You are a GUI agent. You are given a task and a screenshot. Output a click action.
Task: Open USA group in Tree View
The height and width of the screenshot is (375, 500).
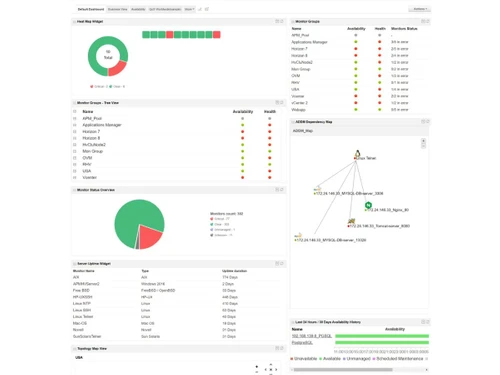[87, 171]
